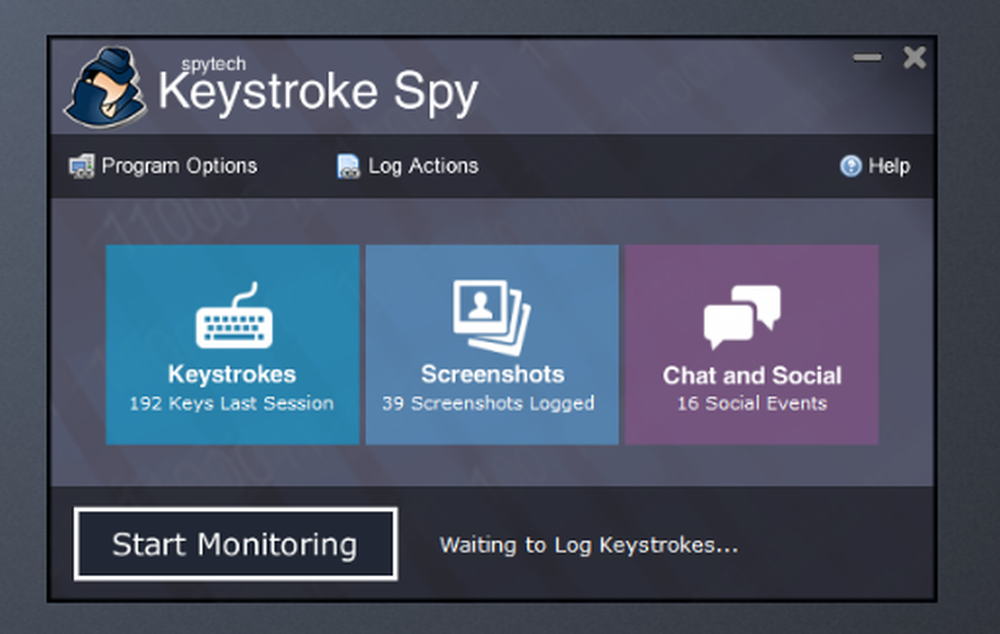Click "16 Social Events" text
Viewport: 1000px width, 634px height.
(x=752, y=404)
